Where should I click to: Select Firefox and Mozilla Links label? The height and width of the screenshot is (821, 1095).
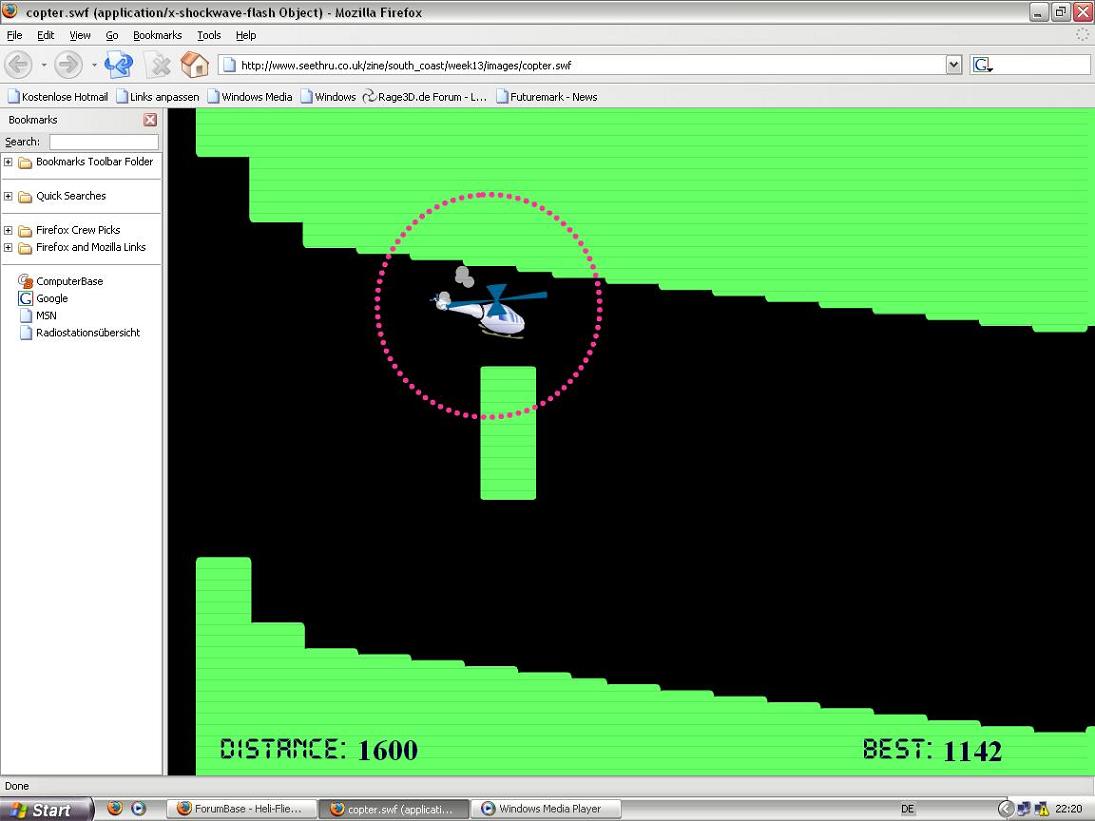click(x=91, y=247)
